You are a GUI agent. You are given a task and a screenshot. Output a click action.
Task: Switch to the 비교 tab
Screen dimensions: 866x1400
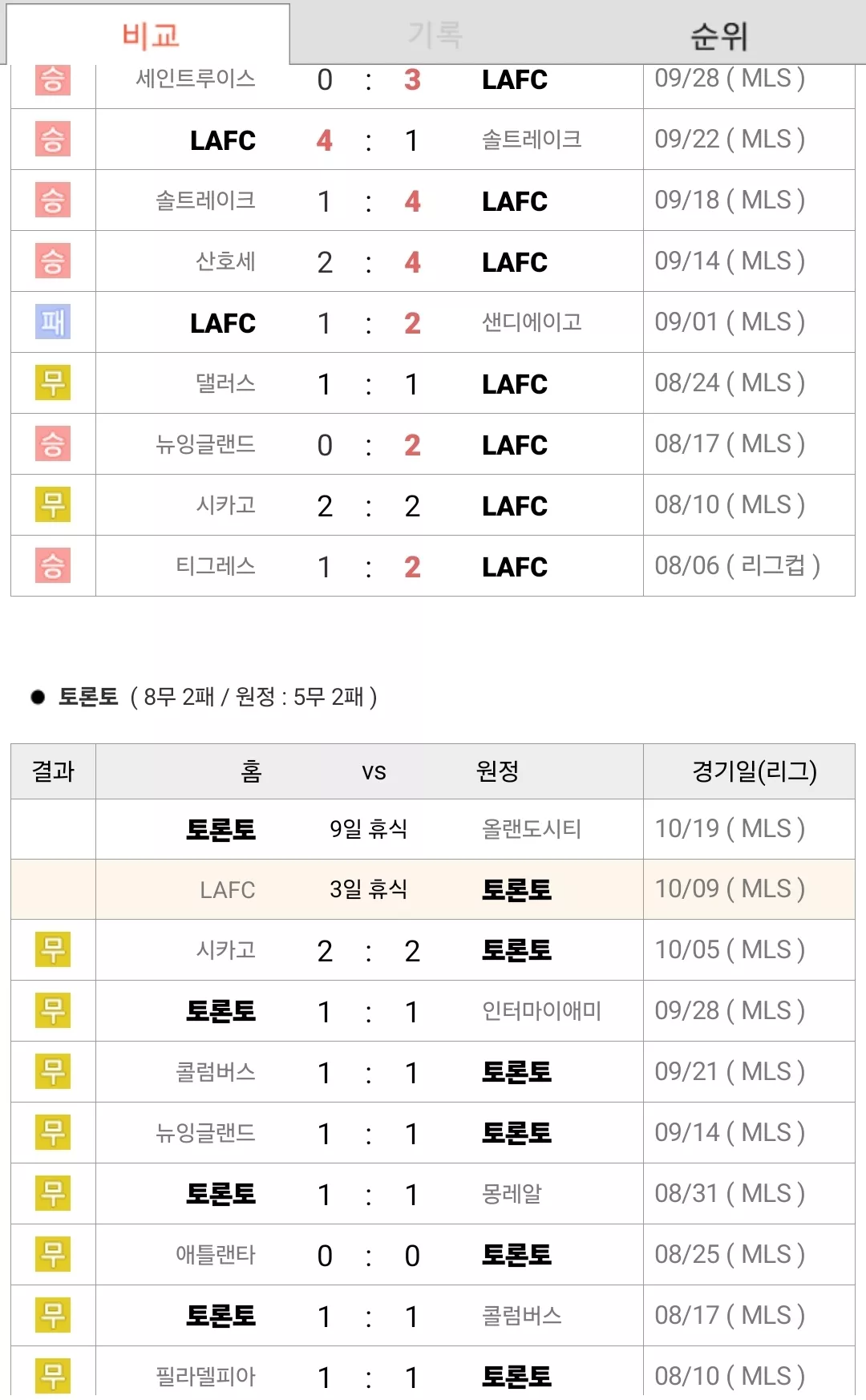149,34
